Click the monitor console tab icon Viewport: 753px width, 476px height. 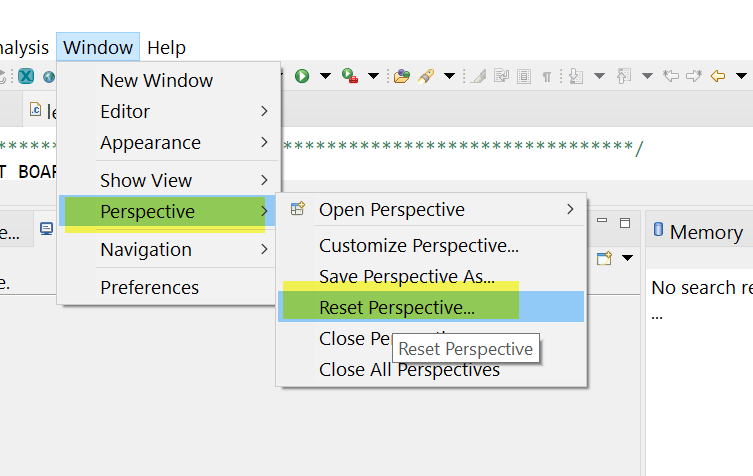click(x=47, y=229)
